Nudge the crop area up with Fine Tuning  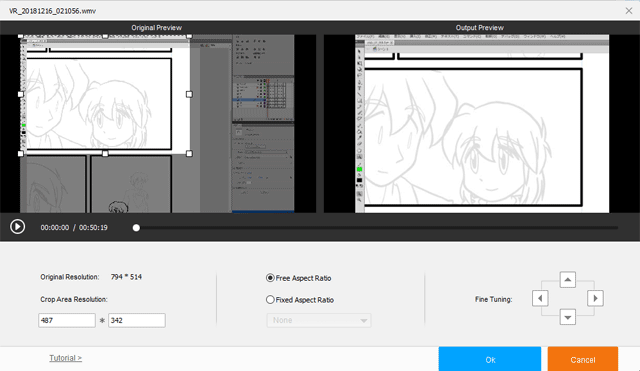(567, 280)
